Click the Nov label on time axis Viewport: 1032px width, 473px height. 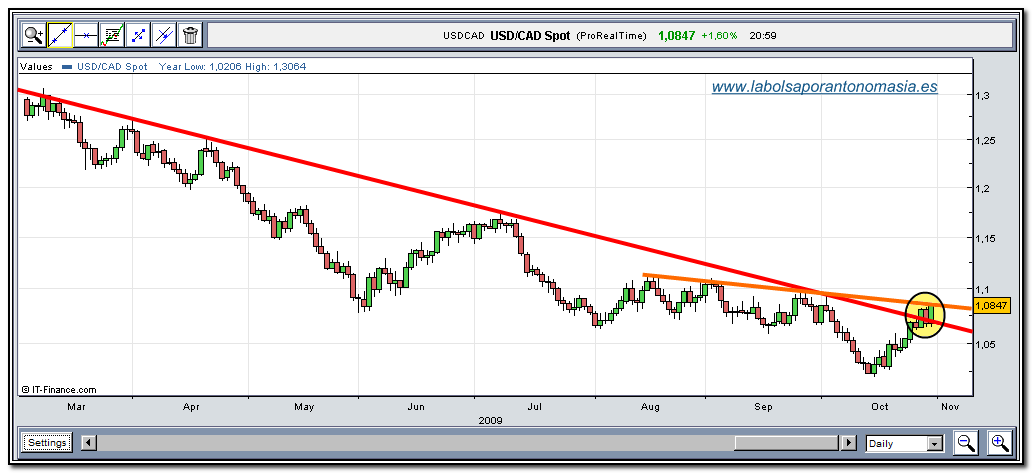[x=950, y=407]
